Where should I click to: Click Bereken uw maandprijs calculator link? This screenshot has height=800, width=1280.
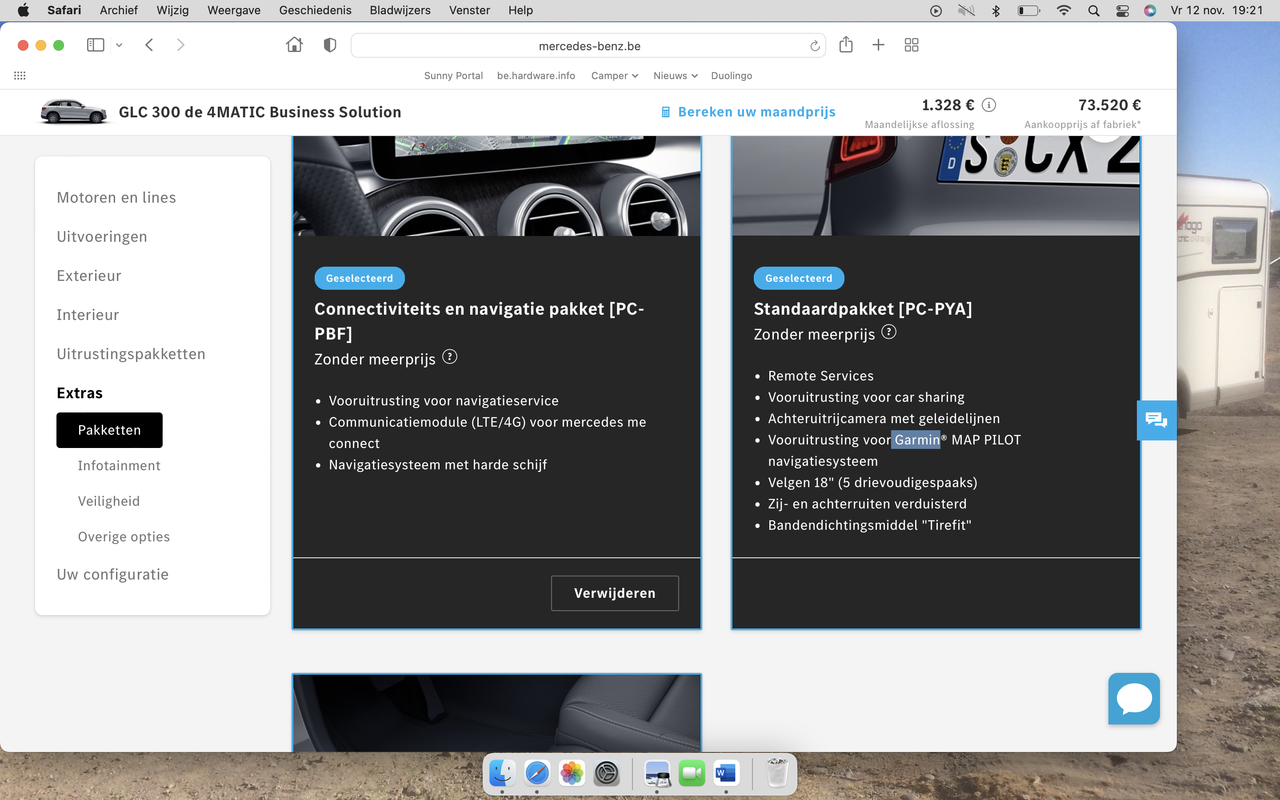[748, 112]
